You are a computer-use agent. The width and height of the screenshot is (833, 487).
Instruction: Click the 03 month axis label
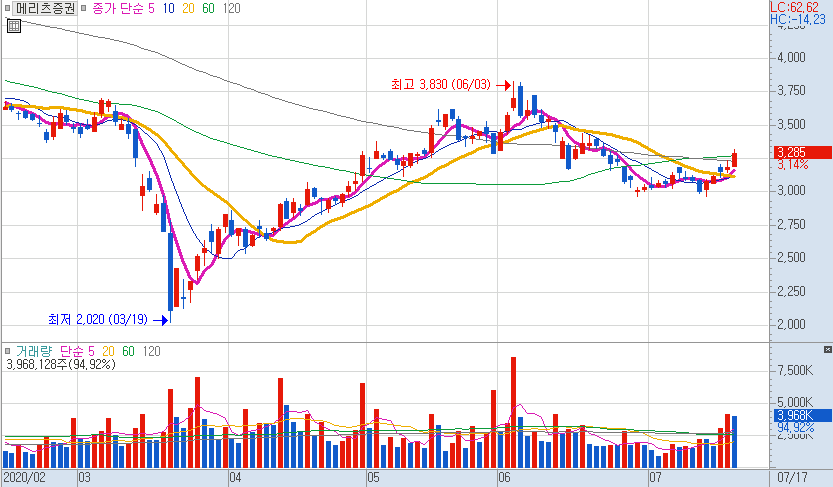84,477
